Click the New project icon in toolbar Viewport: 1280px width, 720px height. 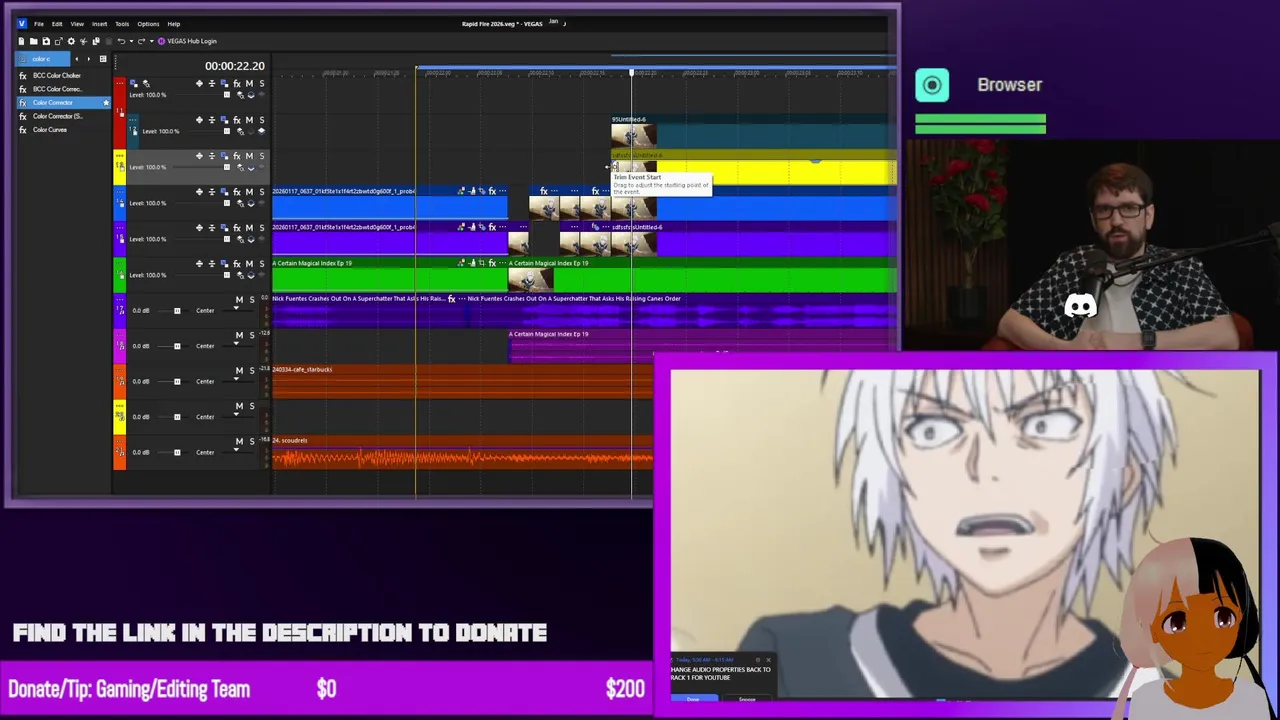tap(21, 41)
